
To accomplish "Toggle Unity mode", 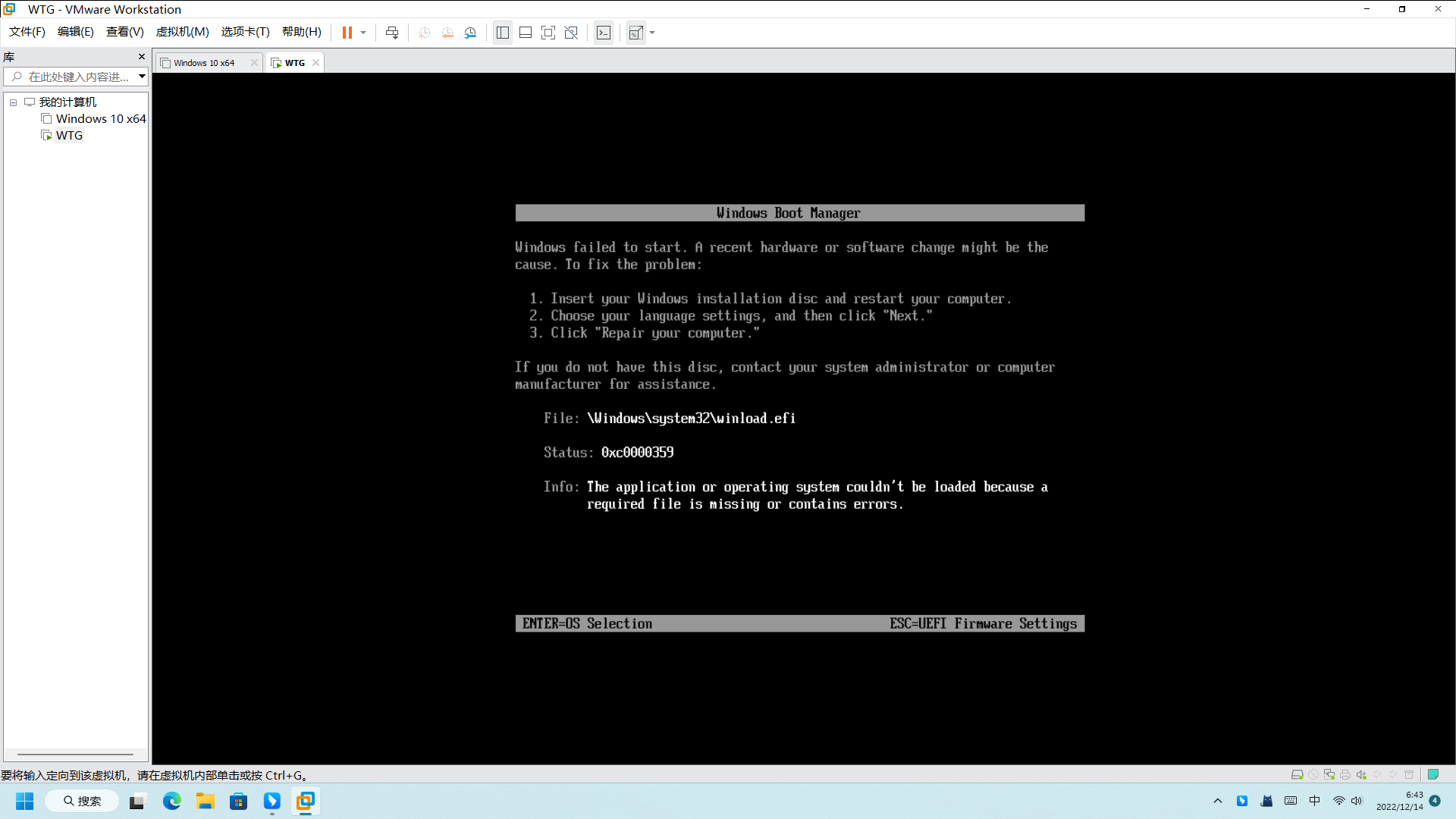I will coord(571,33).
